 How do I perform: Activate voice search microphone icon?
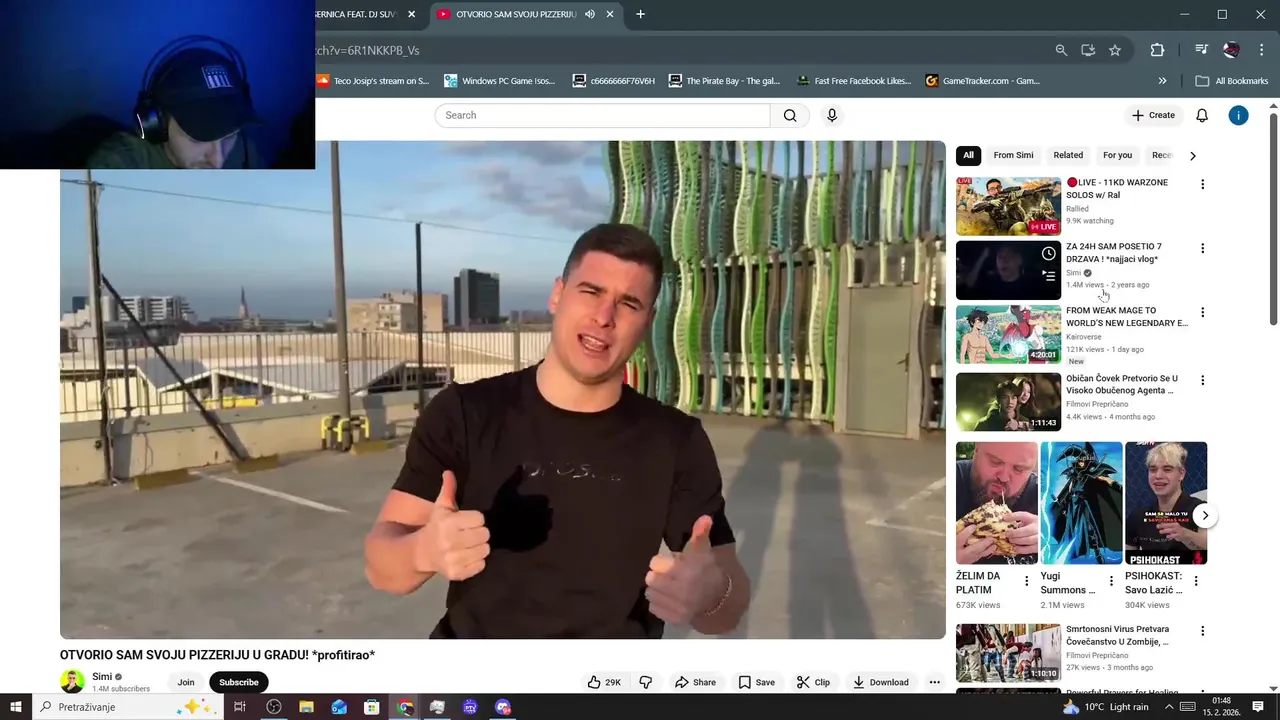tap(831, 115)
